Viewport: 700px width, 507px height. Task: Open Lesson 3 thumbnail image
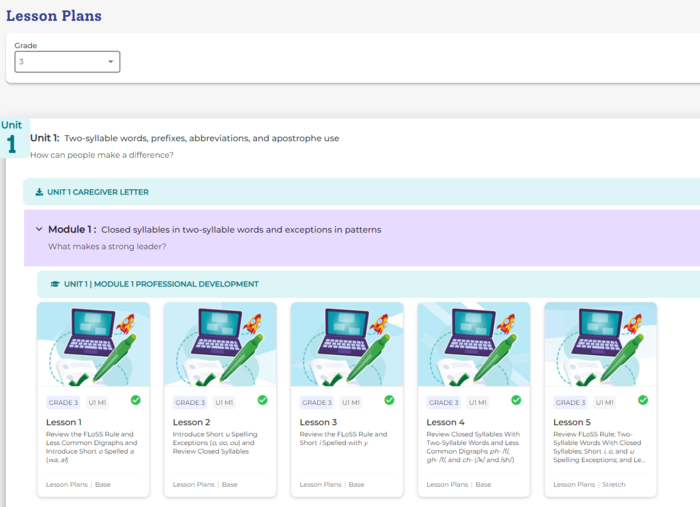[347, 345]
